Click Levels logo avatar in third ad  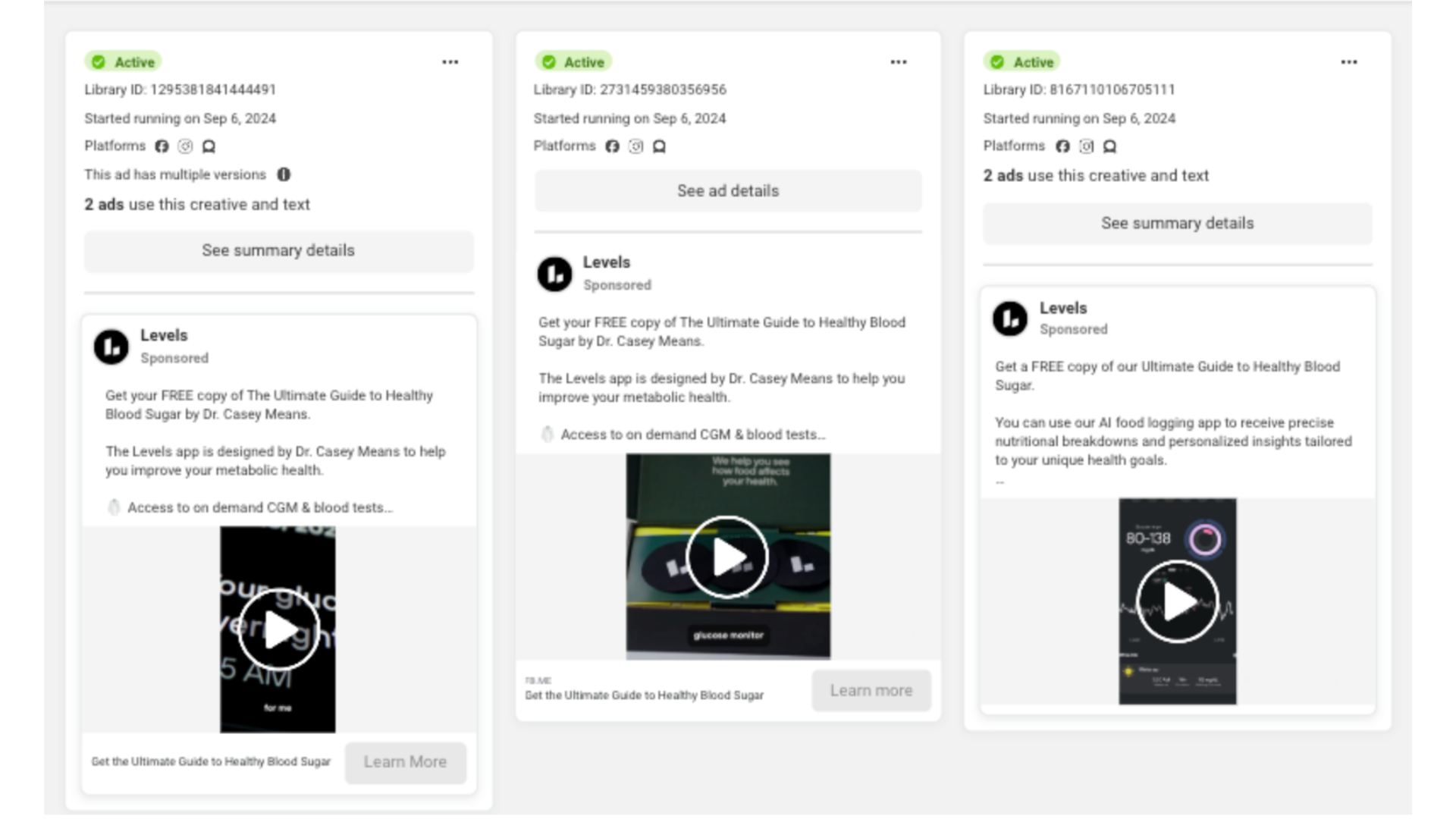pos(1009,318)
